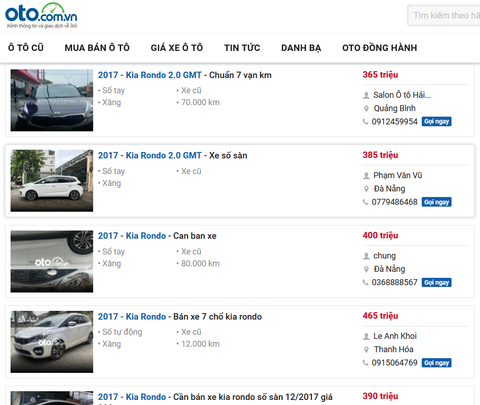Click the location pin next to Quảng Bình
480x405 pixels.
(x=366, y=108)
